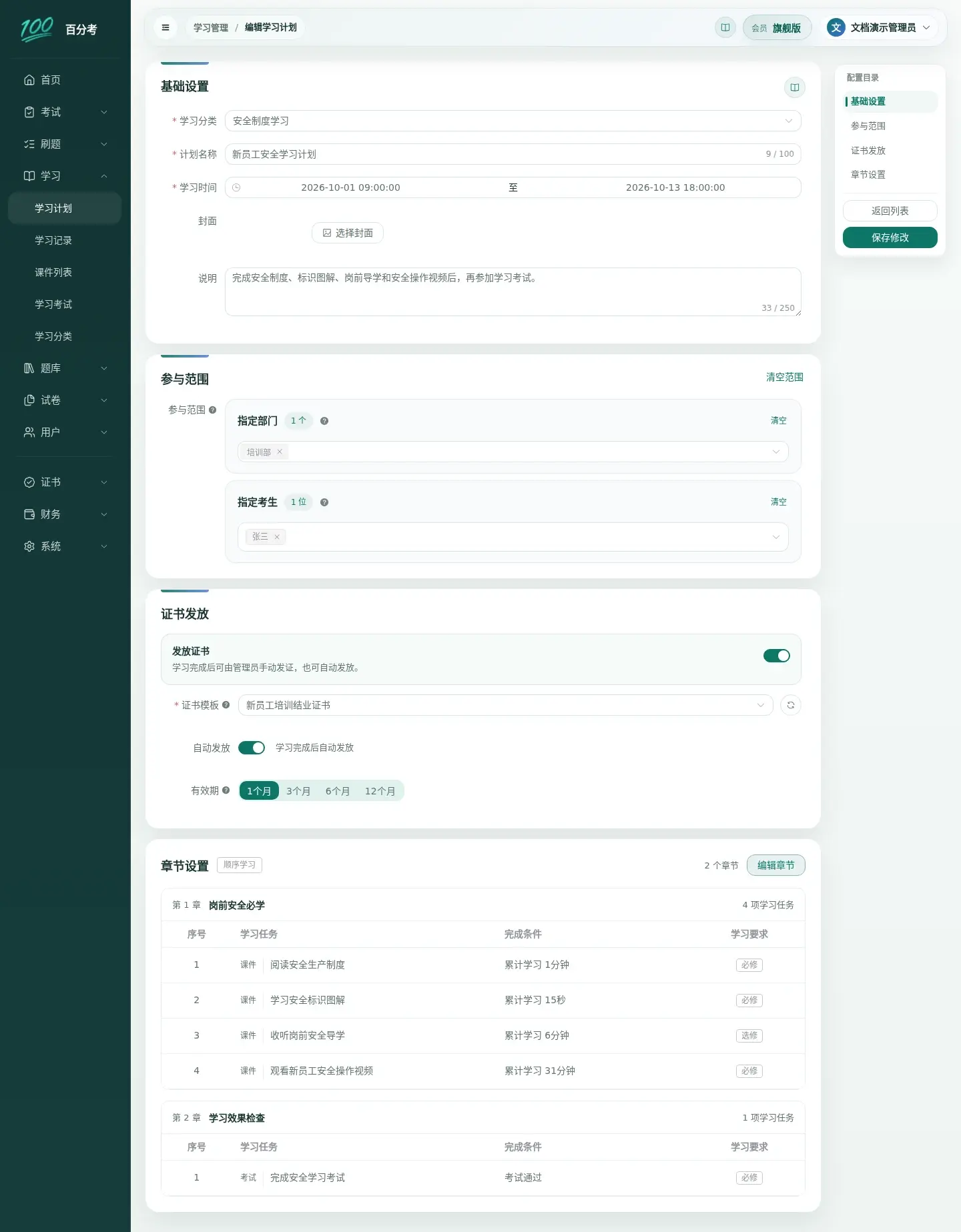This screenshot has width=961, height=1232.
Task: Click the refresh icon beside 证书模板
Action: 790,705
